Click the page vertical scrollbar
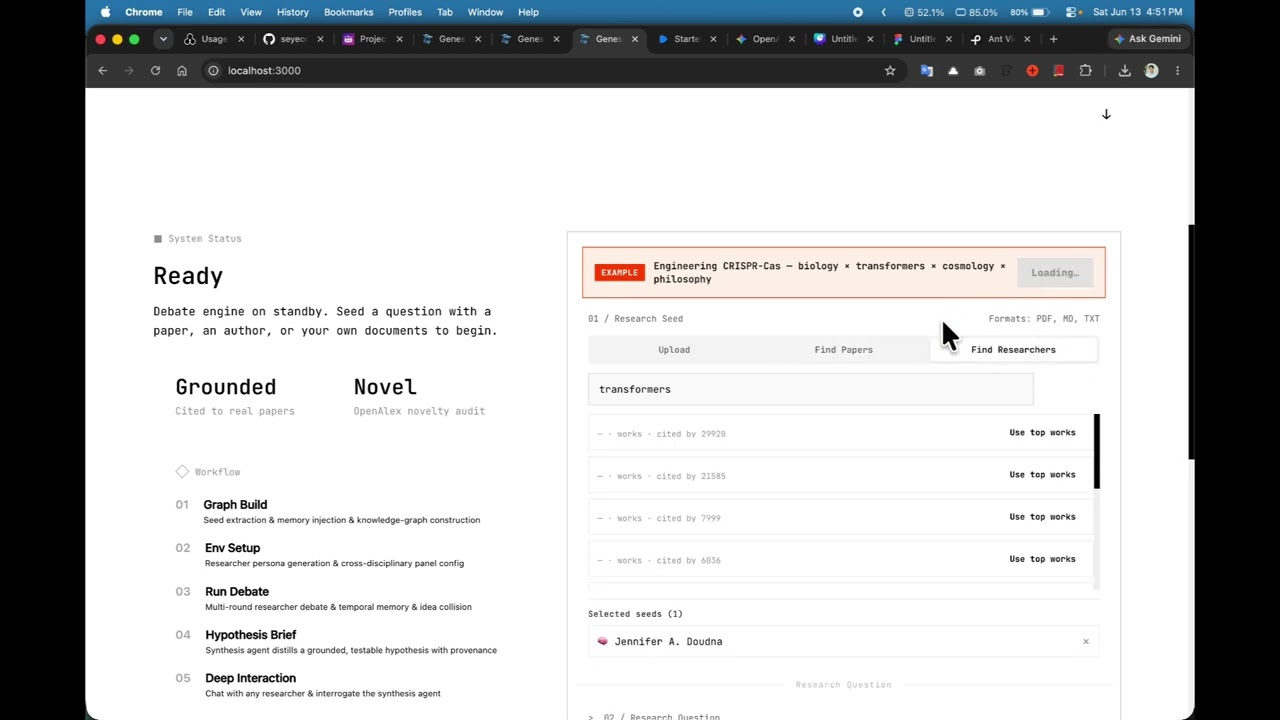The height and width of the screenshot is (720, 1280). pyautogui.click(x=1191, y=342)
